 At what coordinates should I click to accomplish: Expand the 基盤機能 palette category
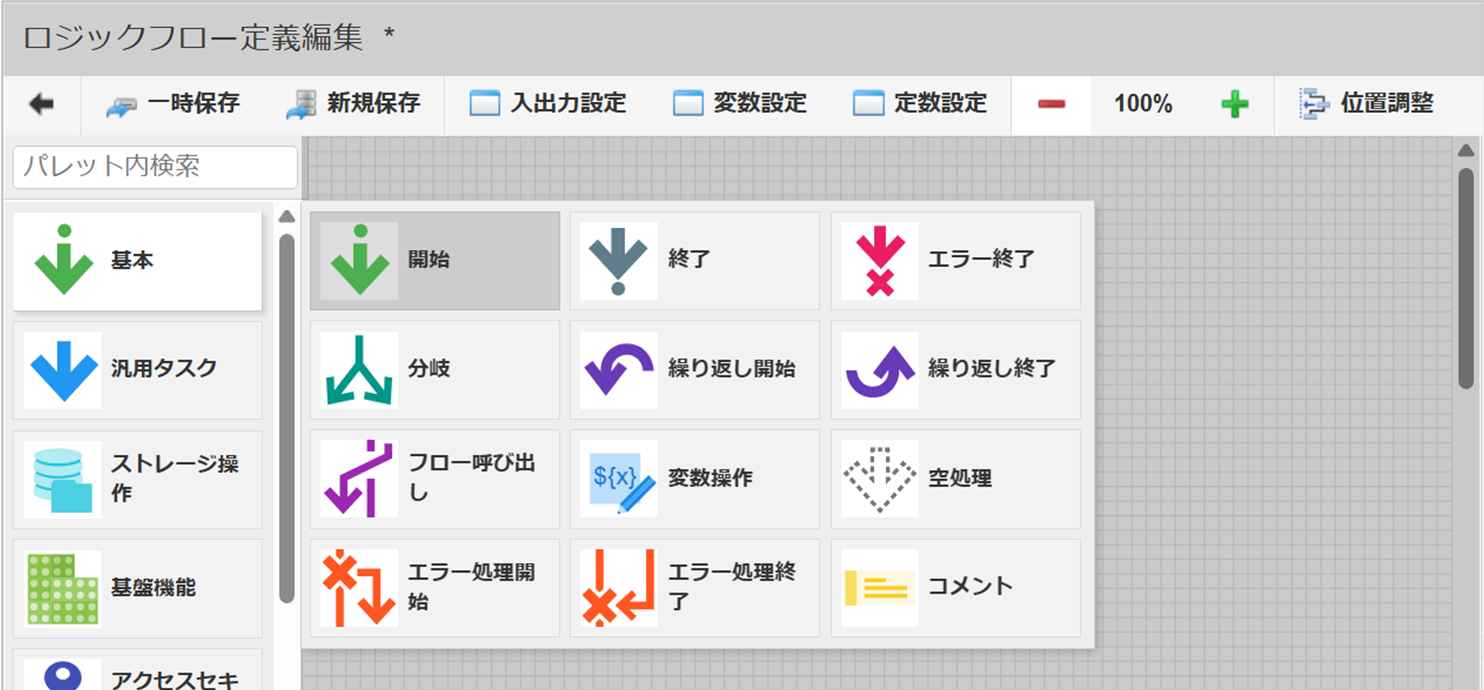[x=137, y=588]
